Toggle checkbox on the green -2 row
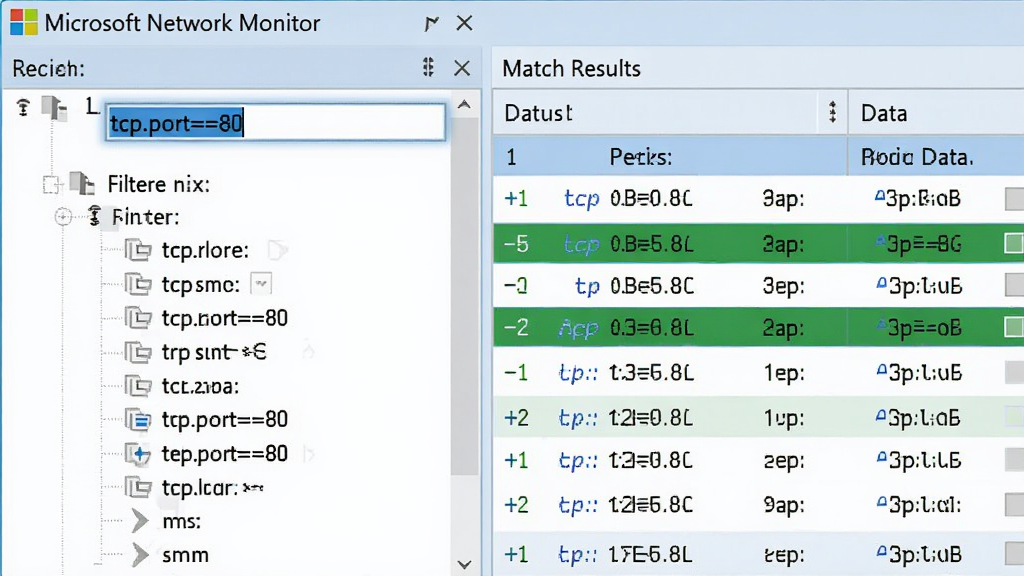 [x=1014, y=327]
